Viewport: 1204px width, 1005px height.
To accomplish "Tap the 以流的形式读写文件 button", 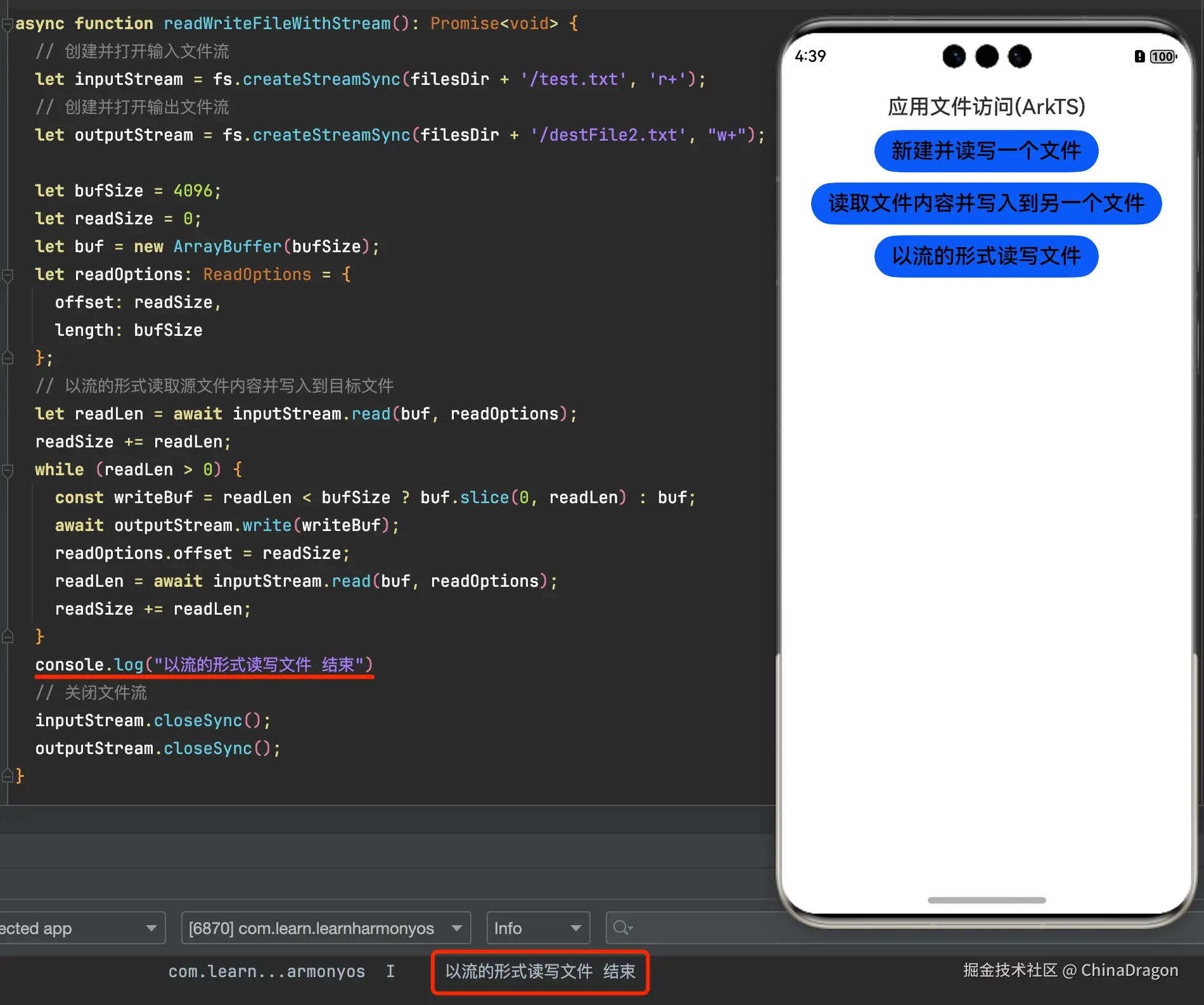I will point(986,256).
